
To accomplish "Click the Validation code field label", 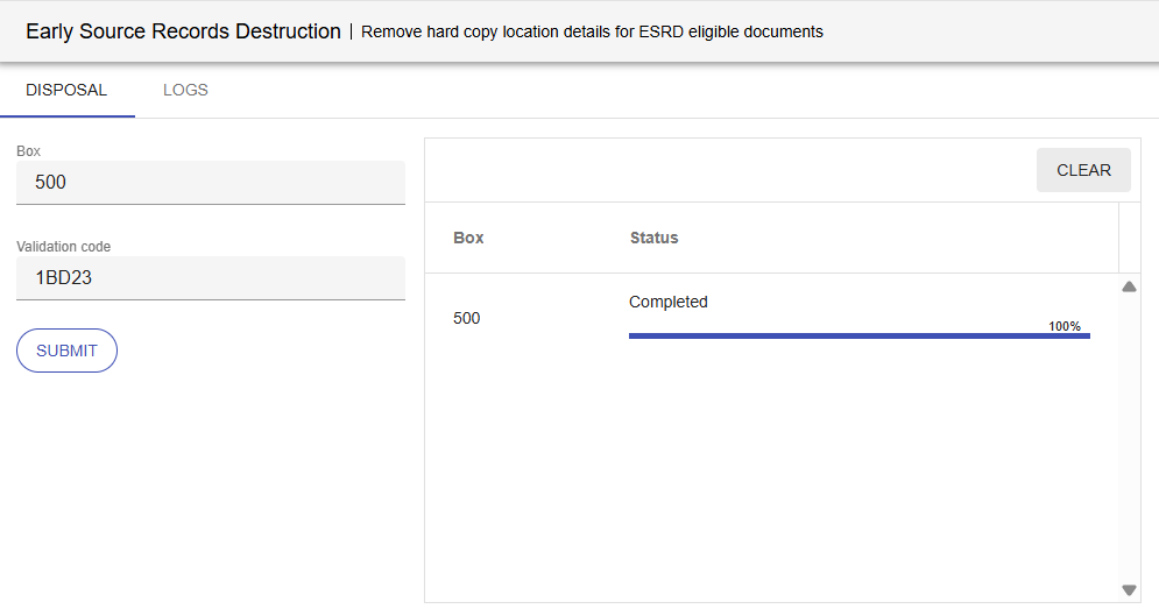I will pos(63,246).
